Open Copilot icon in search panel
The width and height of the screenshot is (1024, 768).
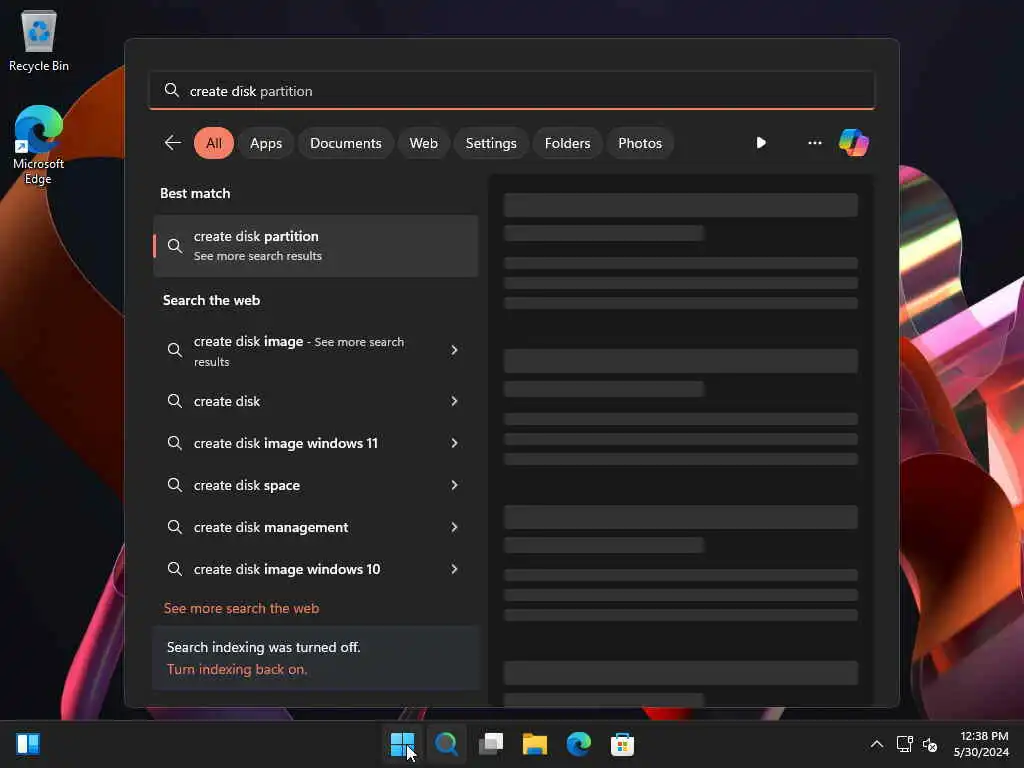click(x=854, y=143)
